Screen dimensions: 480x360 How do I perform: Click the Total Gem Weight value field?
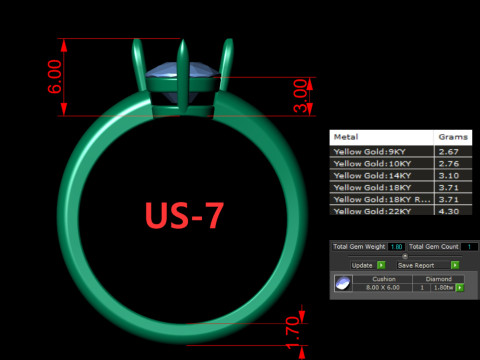(x=396, y=247)
